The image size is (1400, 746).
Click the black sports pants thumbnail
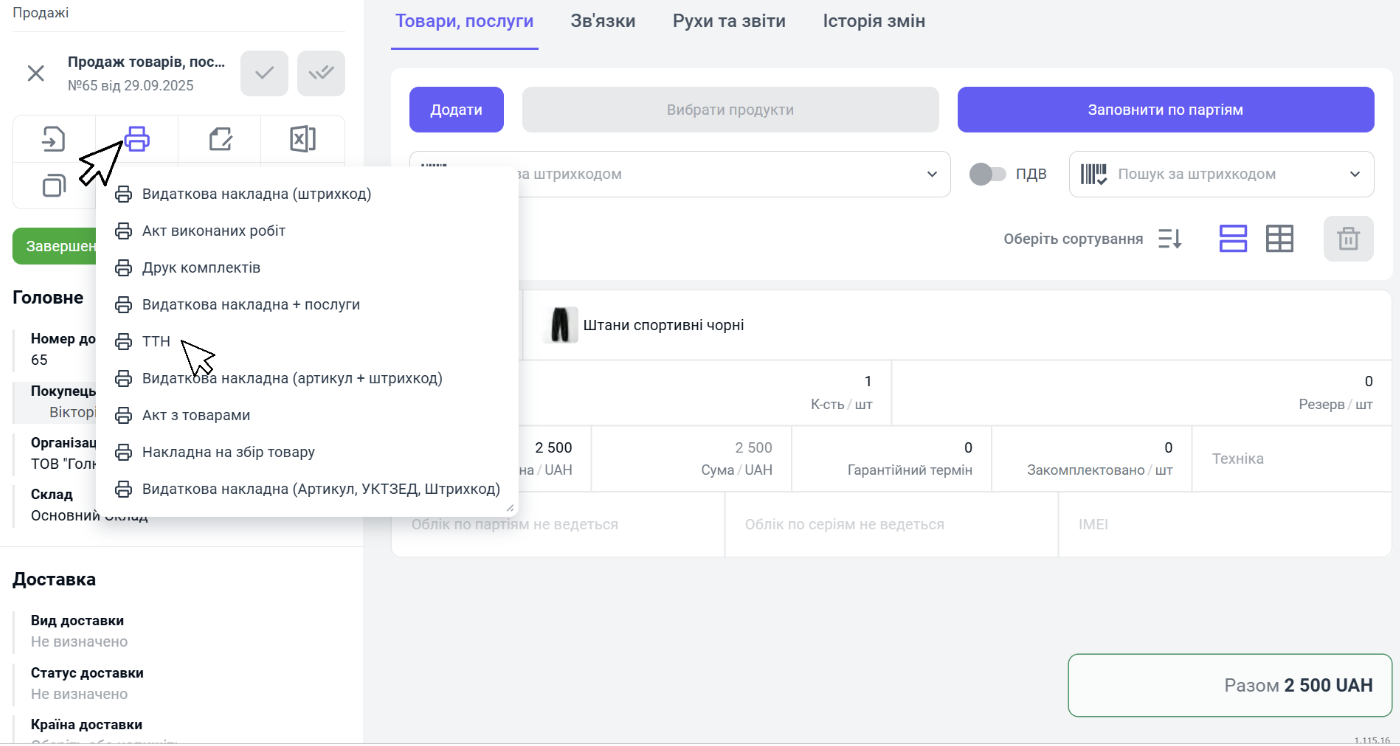click(560, 326)
